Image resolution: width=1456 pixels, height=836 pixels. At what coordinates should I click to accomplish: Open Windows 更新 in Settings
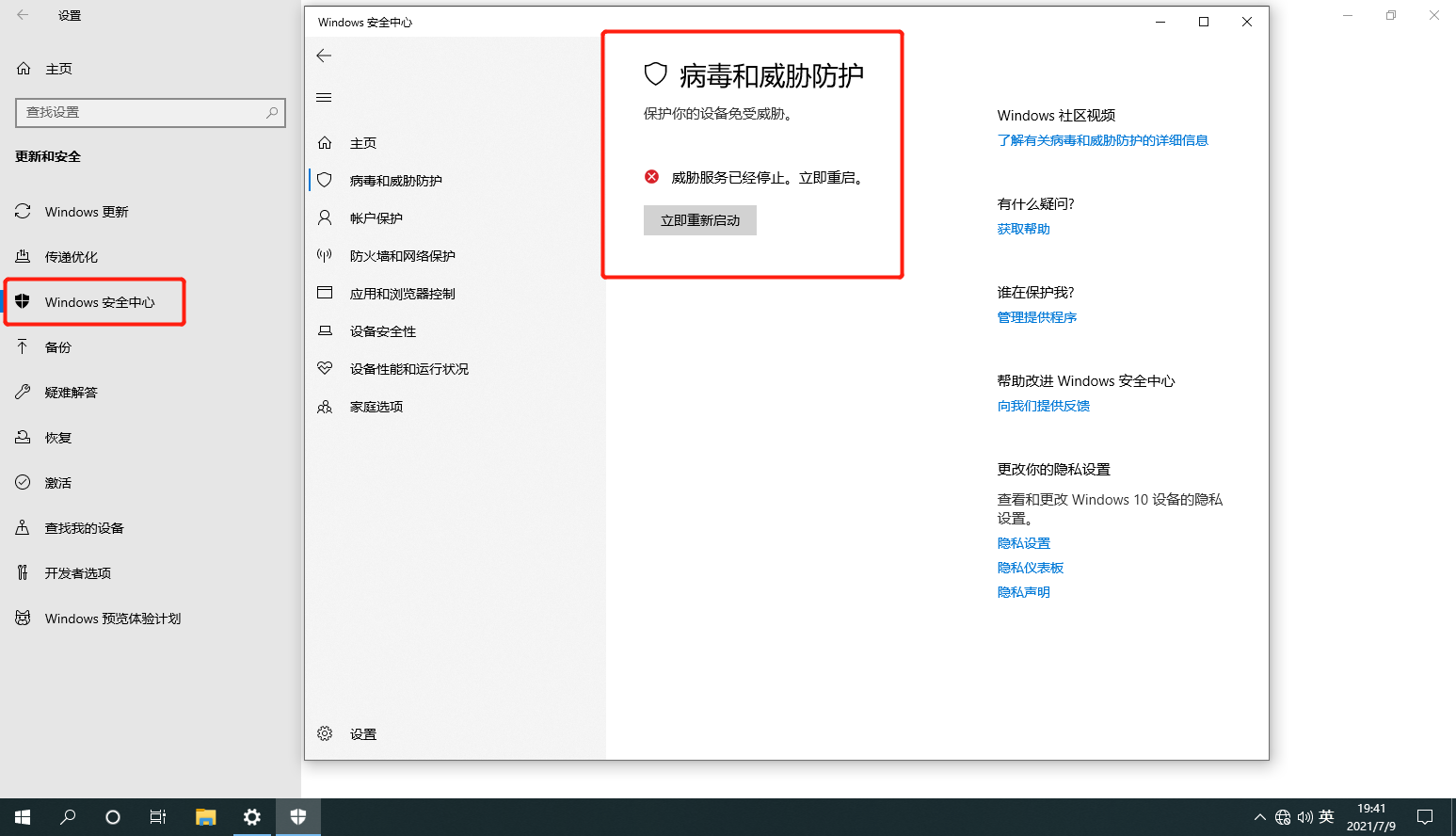click(x=87, y=212)
